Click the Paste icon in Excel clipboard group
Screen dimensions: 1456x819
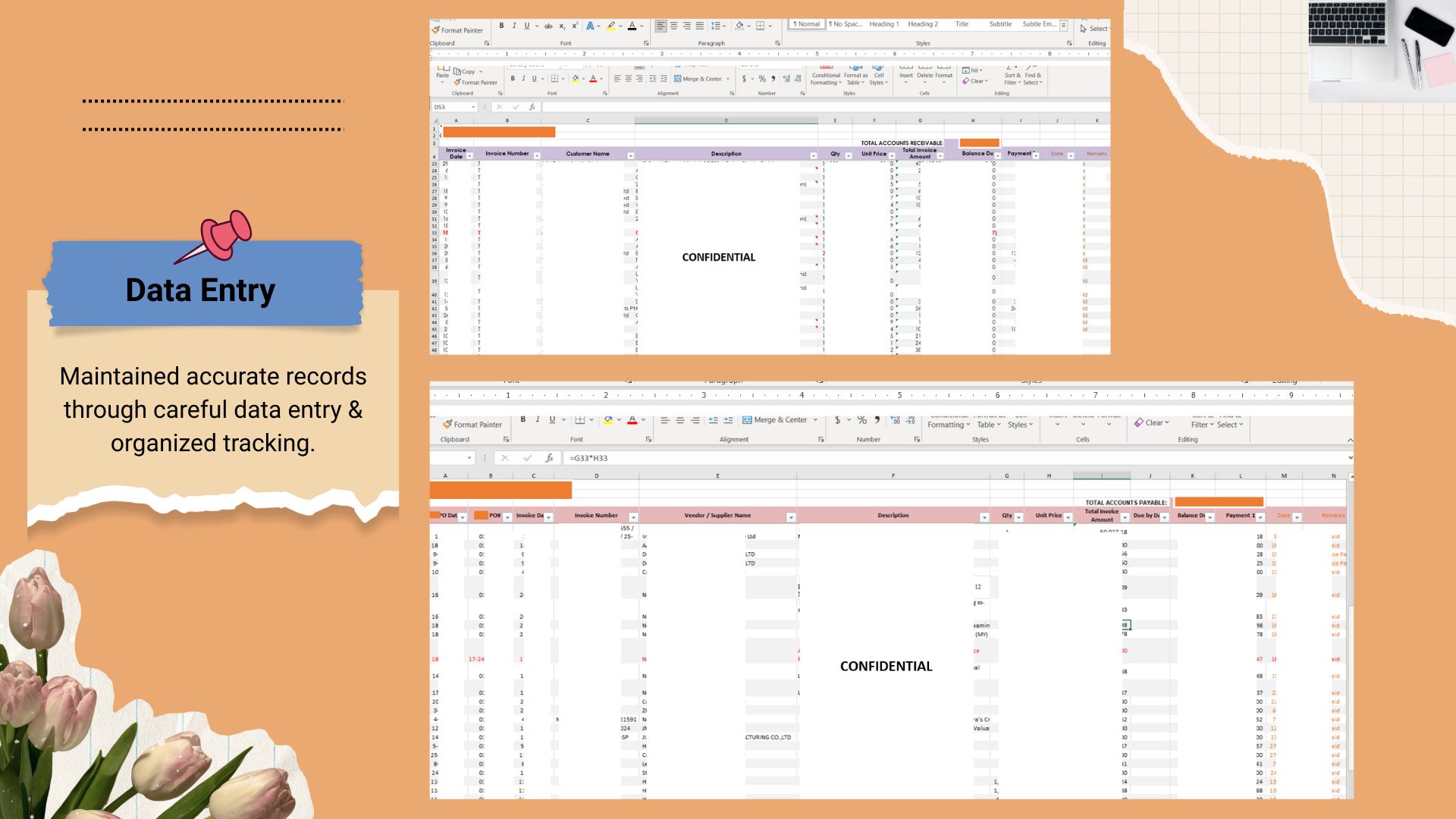click(442, 71)
